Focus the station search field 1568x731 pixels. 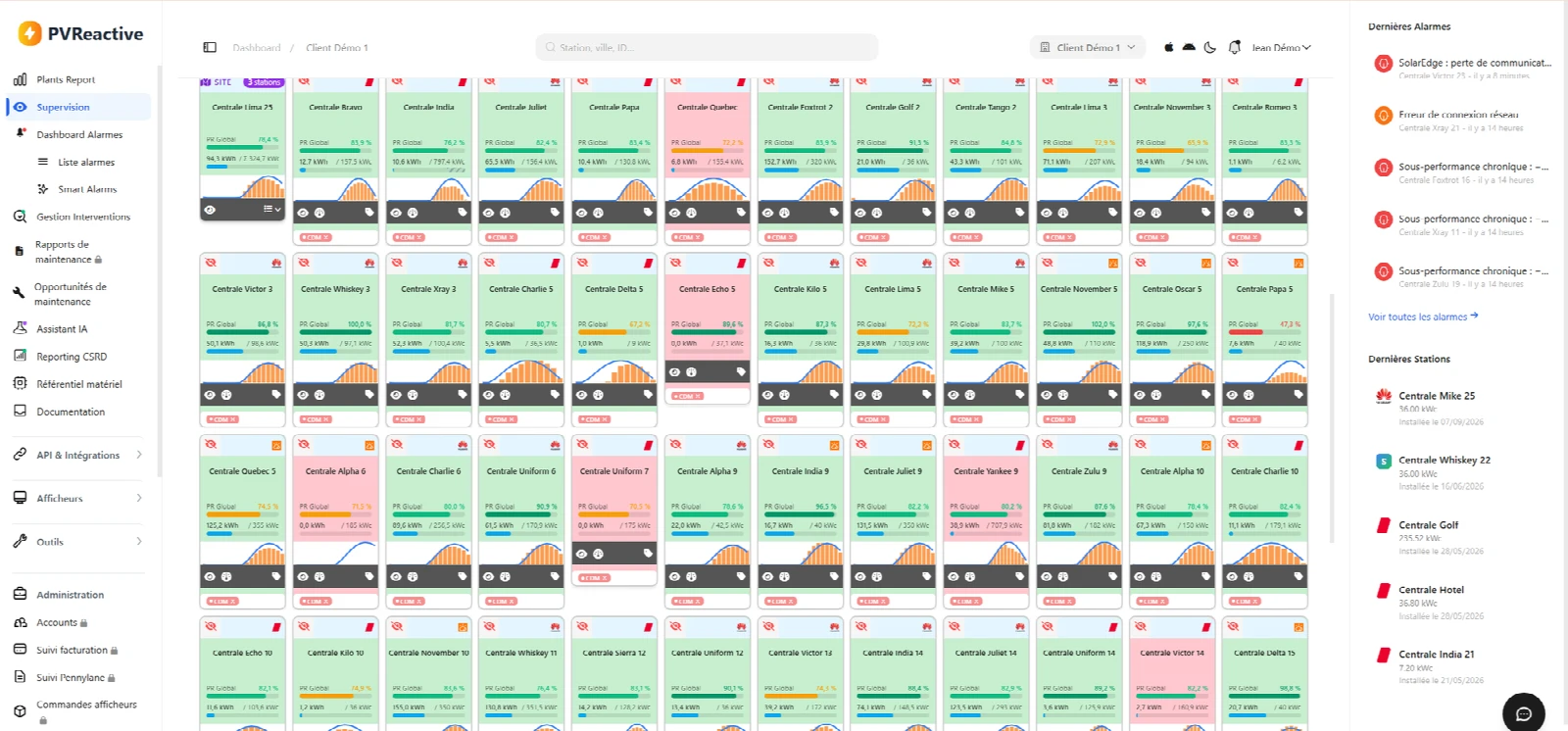pyautogui.click(x=707, y=47)
